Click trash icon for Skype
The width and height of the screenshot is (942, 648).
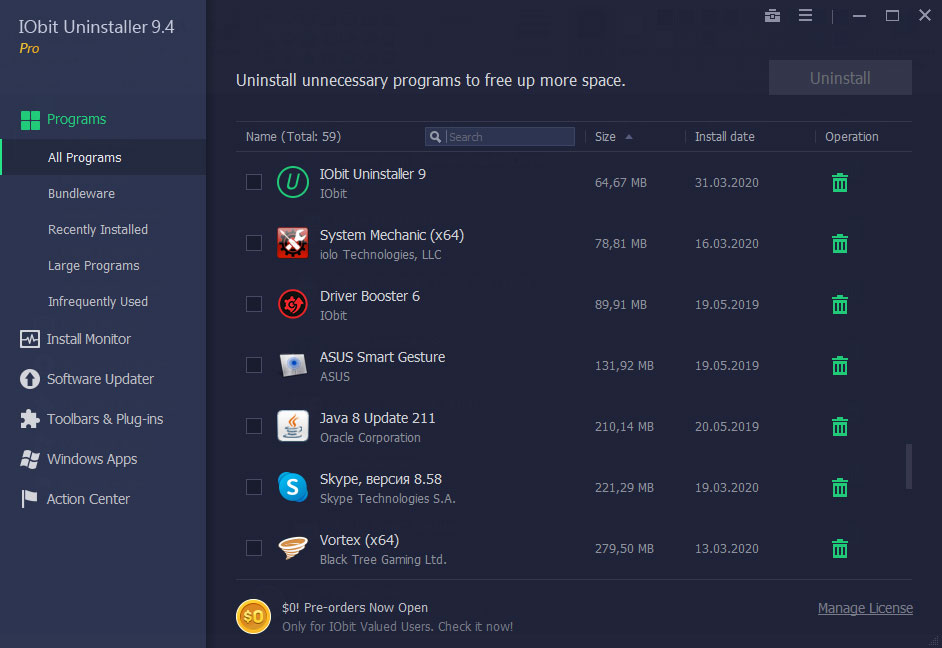(x=840, y=488)
